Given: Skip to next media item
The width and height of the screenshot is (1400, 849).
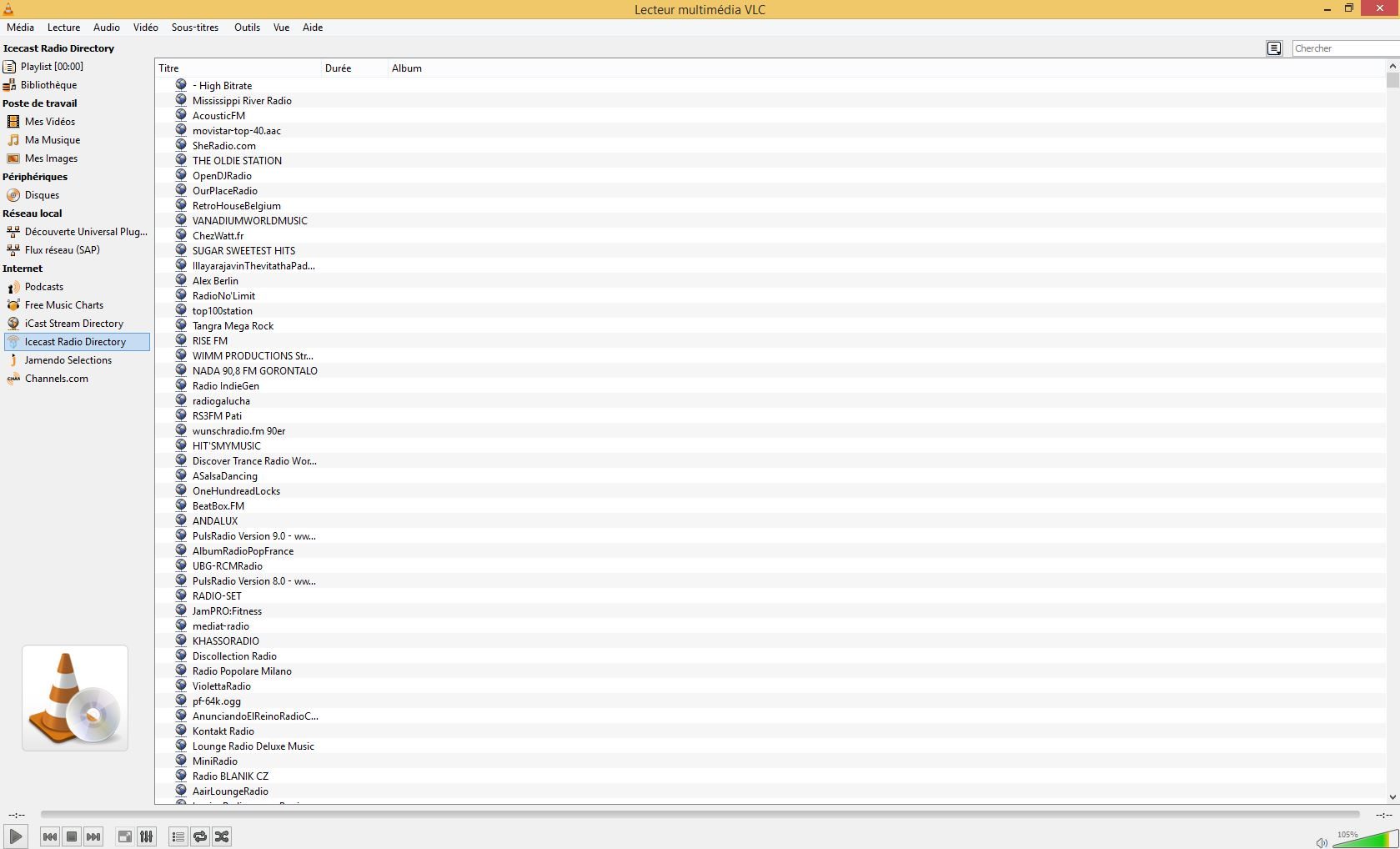Looking at the screenshot, I should tap(93, 836).
